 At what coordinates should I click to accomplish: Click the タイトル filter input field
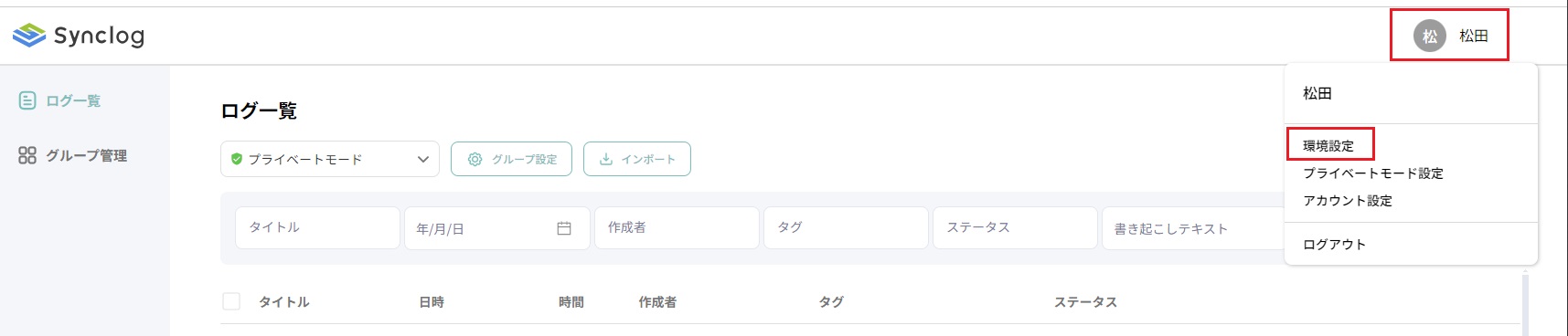tap(318, 227)
